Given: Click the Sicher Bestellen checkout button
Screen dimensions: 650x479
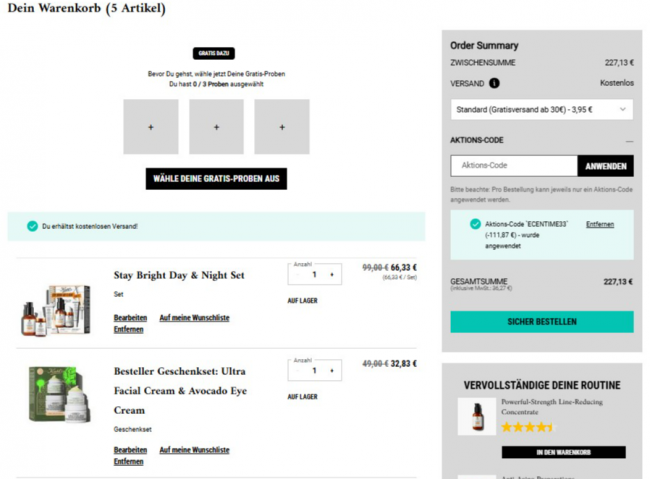Looking at the screenshot, I should click(x=541, y=322).
